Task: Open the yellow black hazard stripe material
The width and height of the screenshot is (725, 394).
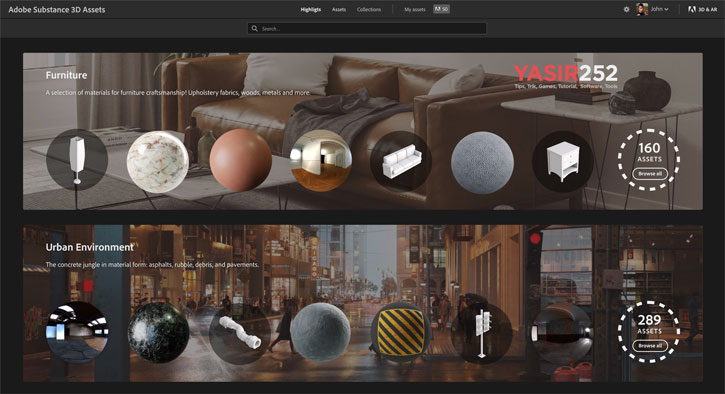Action: (x=401, y=333)
